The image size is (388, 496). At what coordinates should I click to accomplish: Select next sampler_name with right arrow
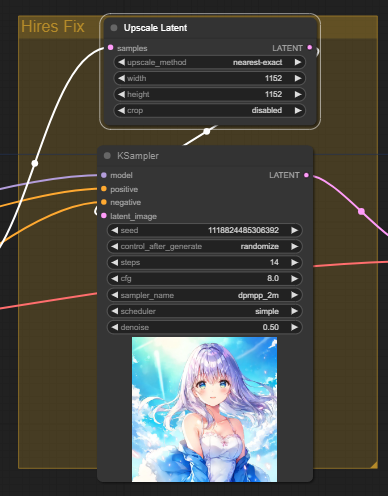(294, 295)
